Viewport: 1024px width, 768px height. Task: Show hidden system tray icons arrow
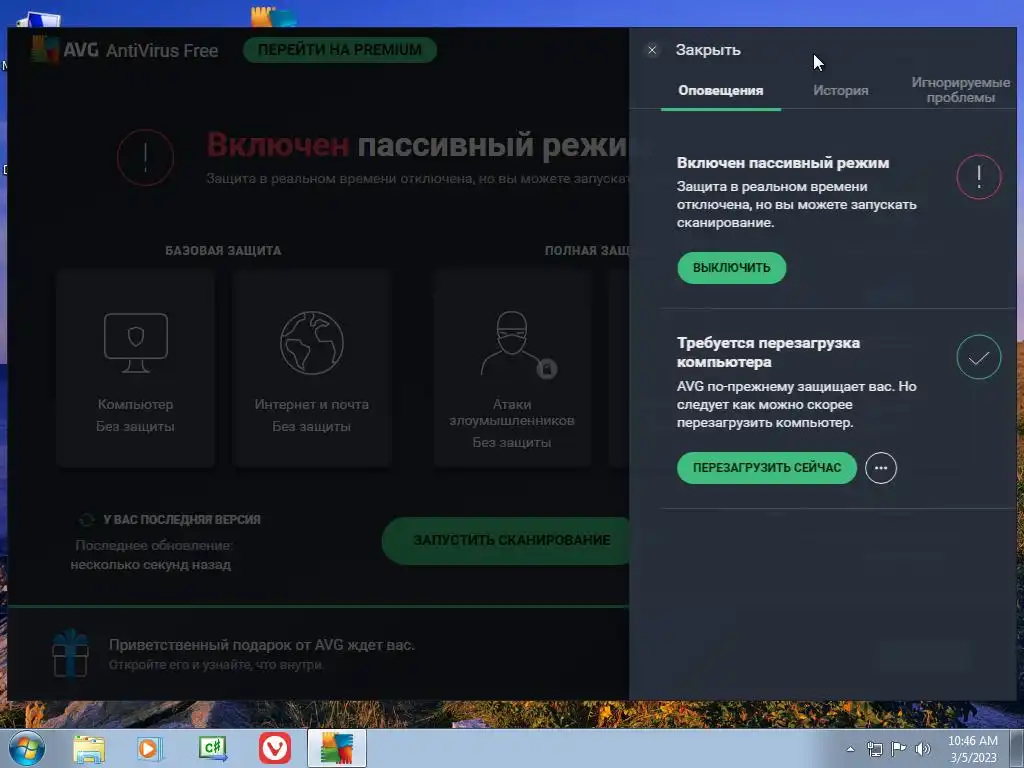tap(850, 749)
